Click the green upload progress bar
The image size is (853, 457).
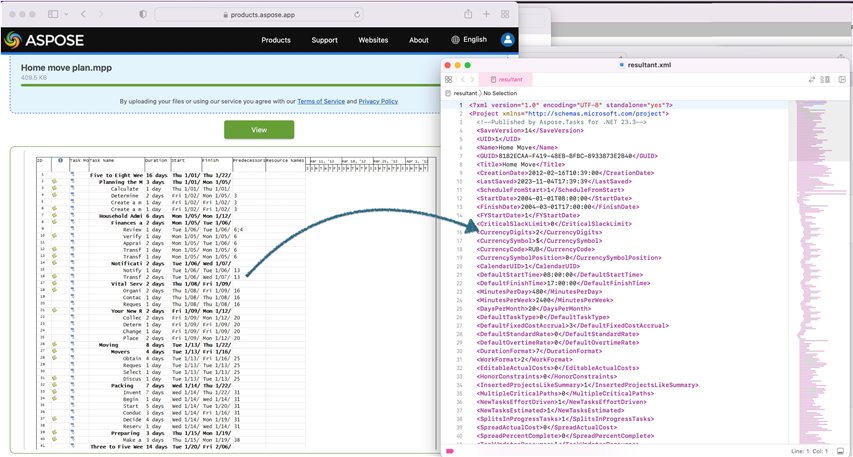pyautogui.click(x=233, y=85)
